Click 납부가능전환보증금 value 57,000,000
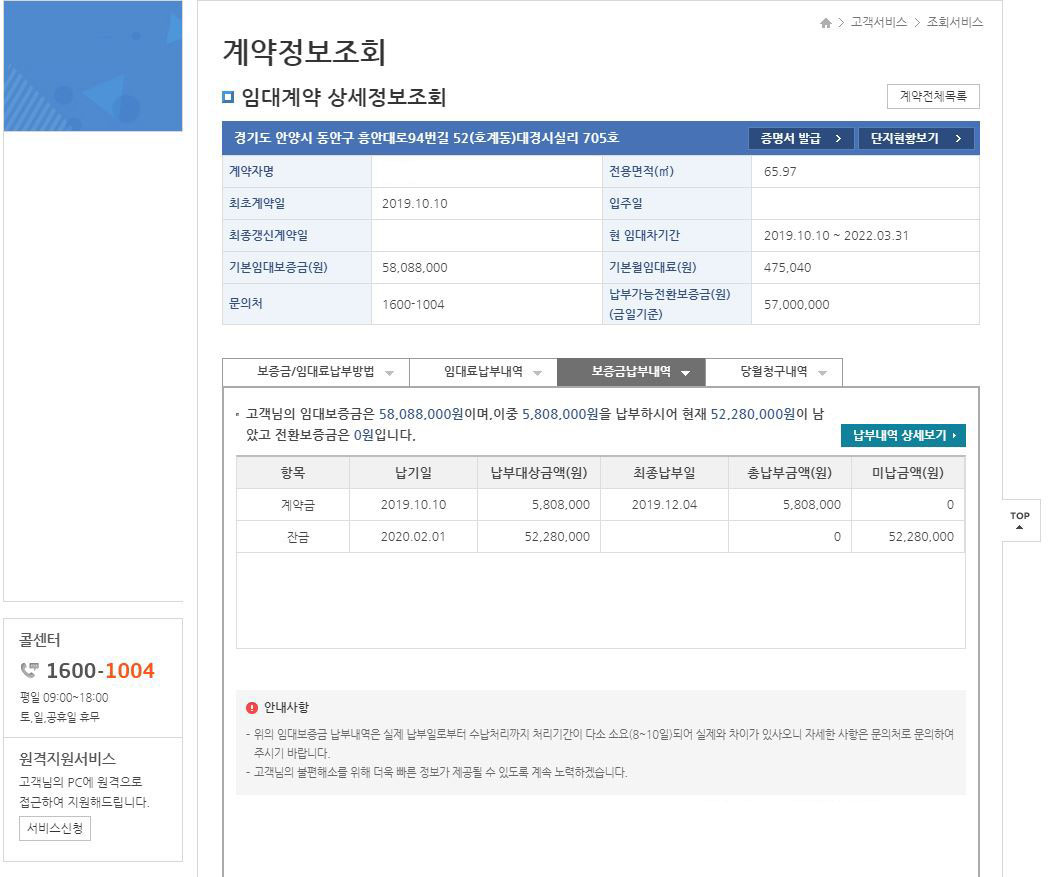Viewport: 1048px width, 877px height. pos(797,304)
